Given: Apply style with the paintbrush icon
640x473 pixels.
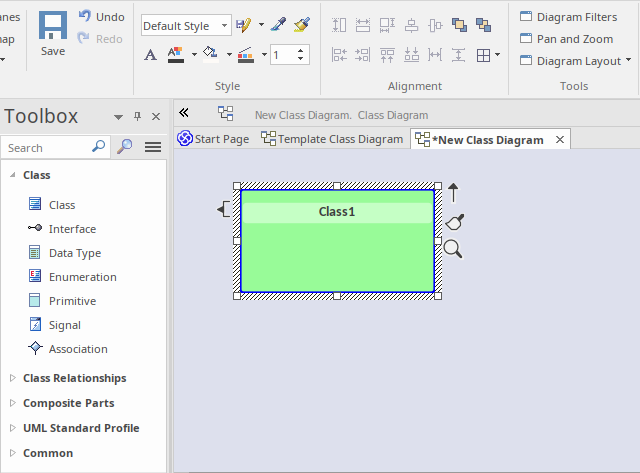Looking at the screenshot, I should pos(304,25).
